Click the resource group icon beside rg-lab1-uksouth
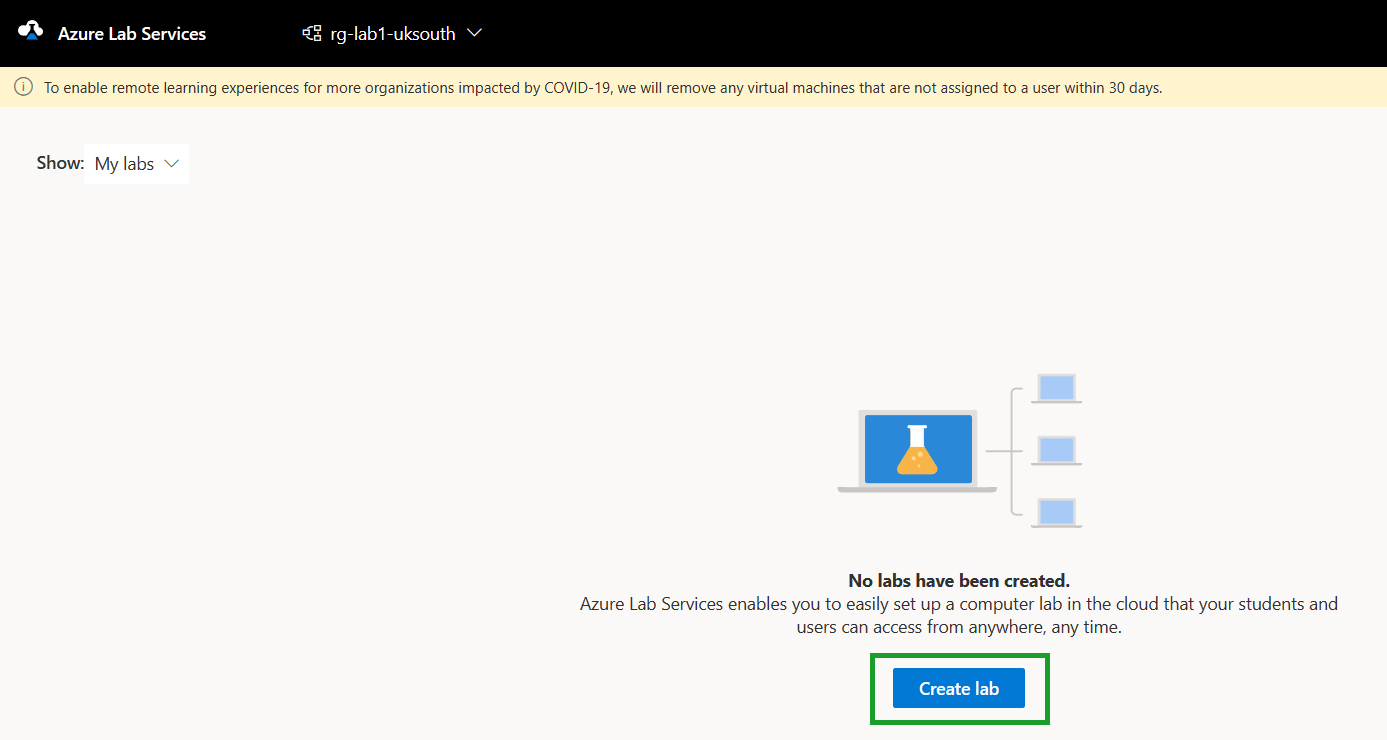 [312, 33]
